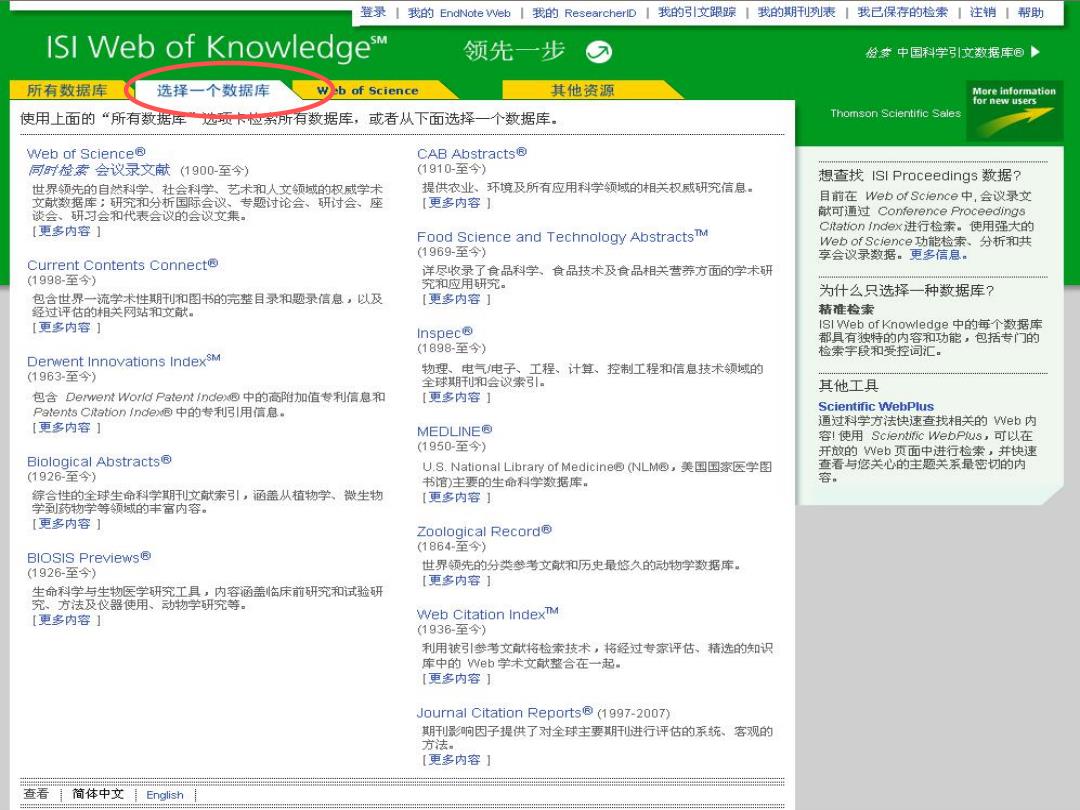Image resolution: width=1080 pixels, height=810 pixels.
Task: Show 更多内容 for Web Citation Index
Action: click(455, 679)
